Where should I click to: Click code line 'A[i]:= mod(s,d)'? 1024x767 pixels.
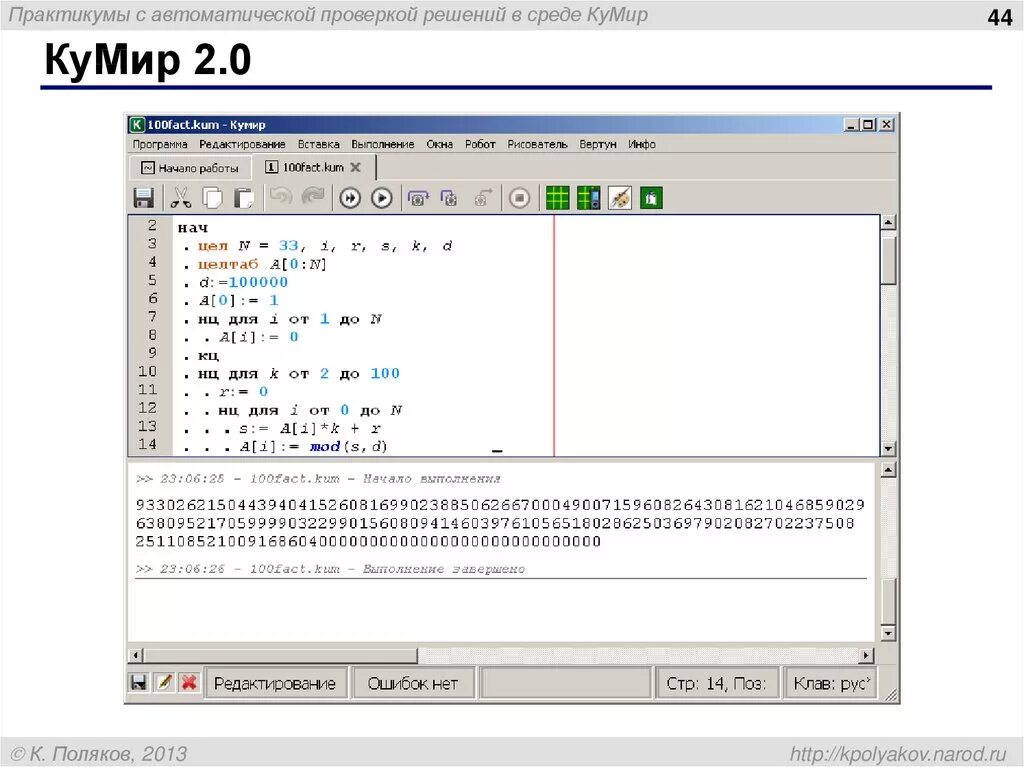(x=313, y=447)
